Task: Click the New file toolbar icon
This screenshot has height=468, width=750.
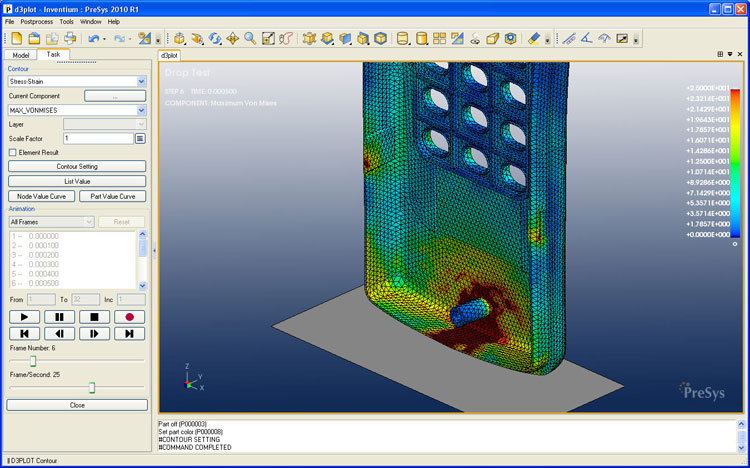Action: [x=17, y=38]
